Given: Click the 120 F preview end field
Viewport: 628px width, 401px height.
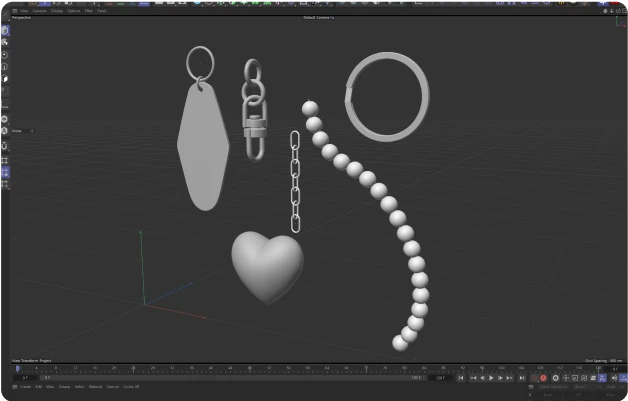Looking at the screenshot, I should click(x=416, y=378).
